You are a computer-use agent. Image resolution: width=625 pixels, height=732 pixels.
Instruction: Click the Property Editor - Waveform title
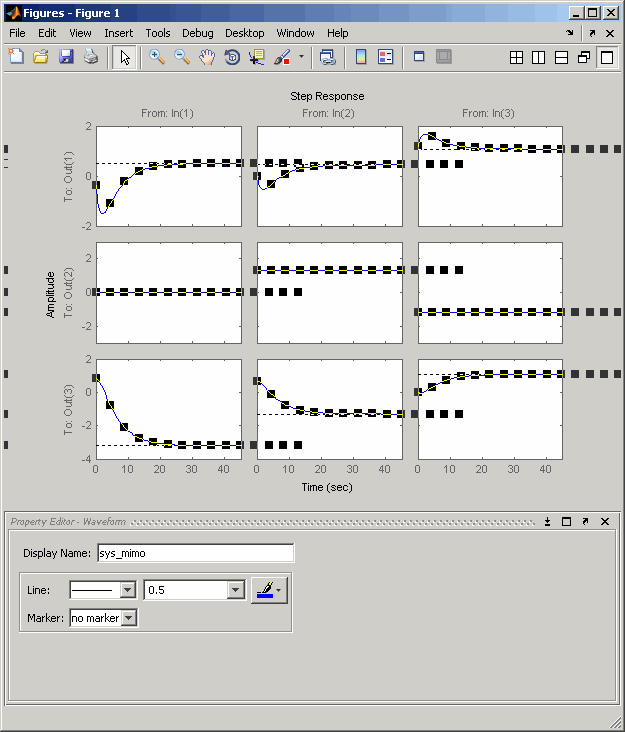pyautogui.click(x=68, y=521)
